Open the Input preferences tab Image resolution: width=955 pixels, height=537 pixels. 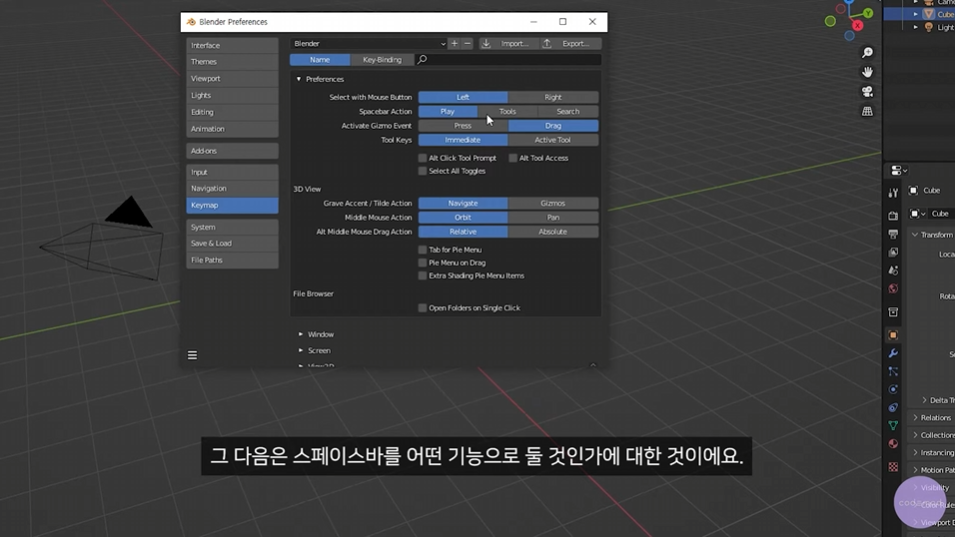point(232,172)
